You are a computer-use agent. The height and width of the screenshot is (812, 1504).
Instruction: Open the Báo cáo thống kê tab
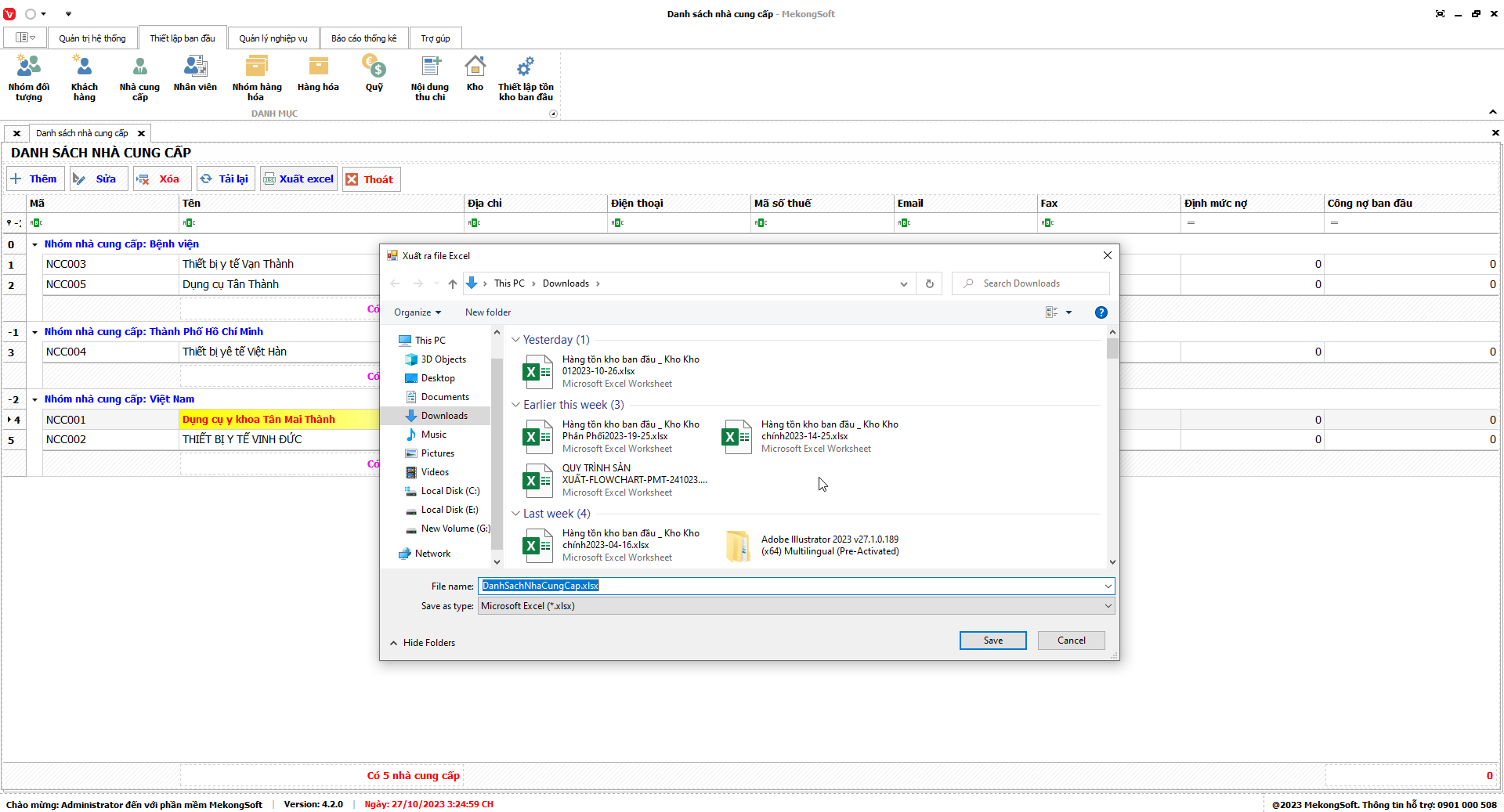click(x=363, y=38)
